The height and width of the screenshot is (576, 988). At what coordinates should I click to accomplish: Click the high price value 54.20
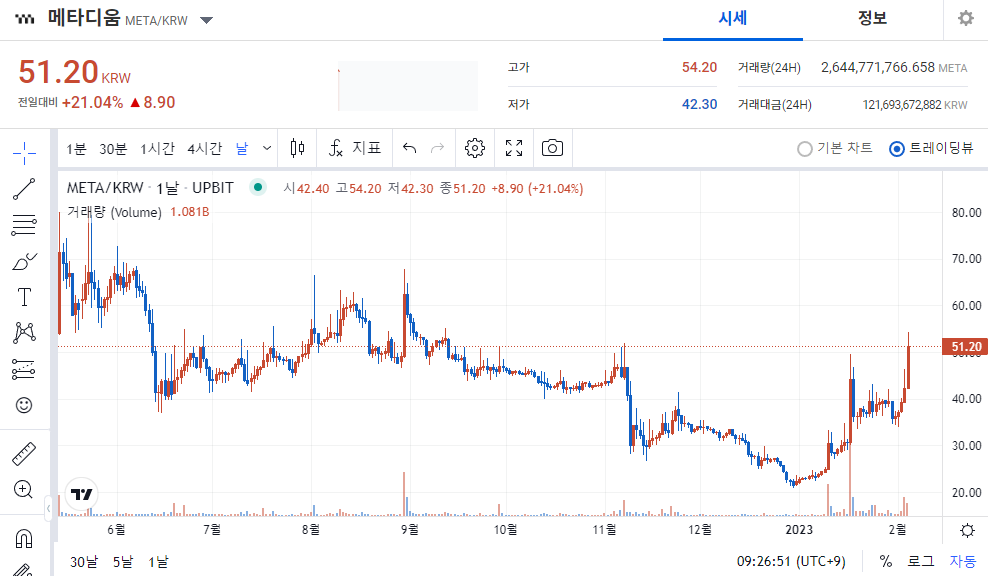(x=699, y=67)
